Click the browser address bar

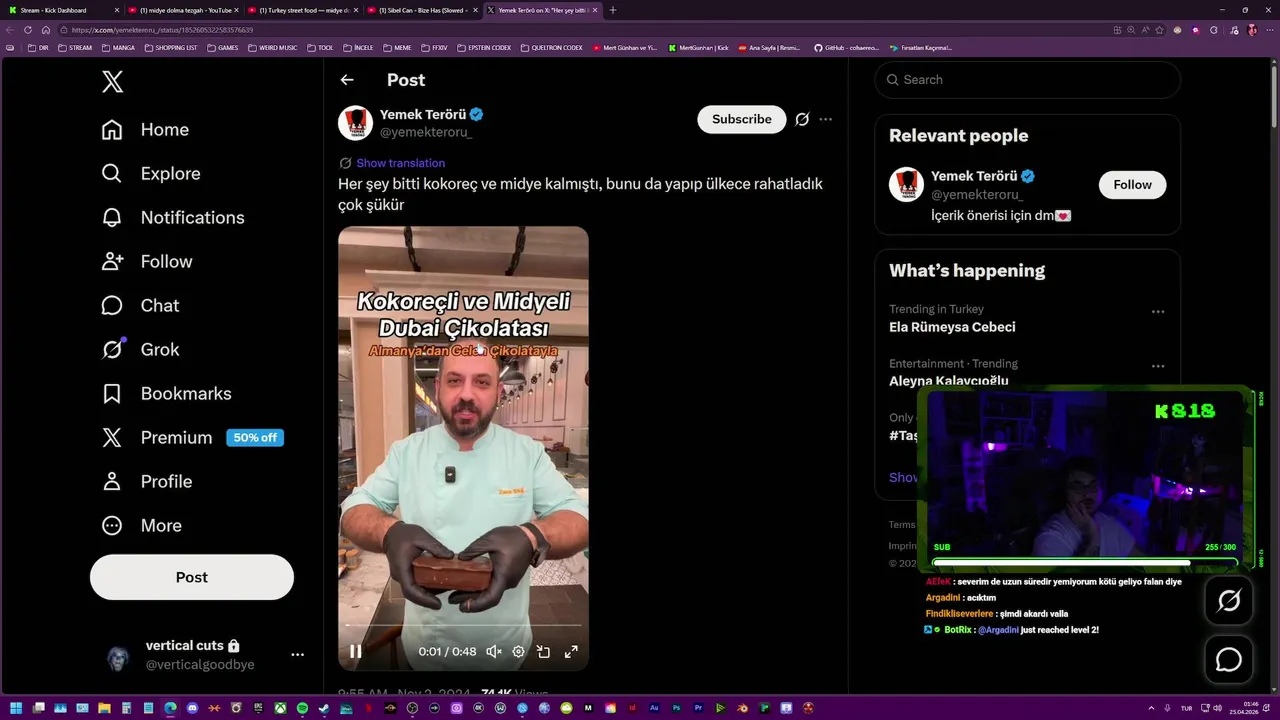tap(580, 30)
